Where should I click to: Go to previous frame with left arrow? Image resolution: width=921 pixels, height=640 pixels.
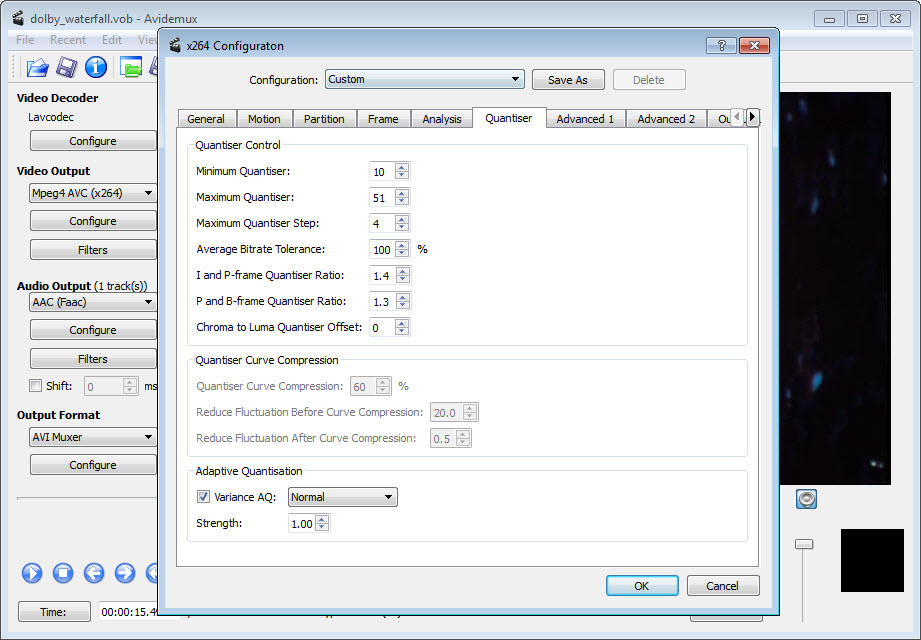pyautogui.click(x=94, y=572)
